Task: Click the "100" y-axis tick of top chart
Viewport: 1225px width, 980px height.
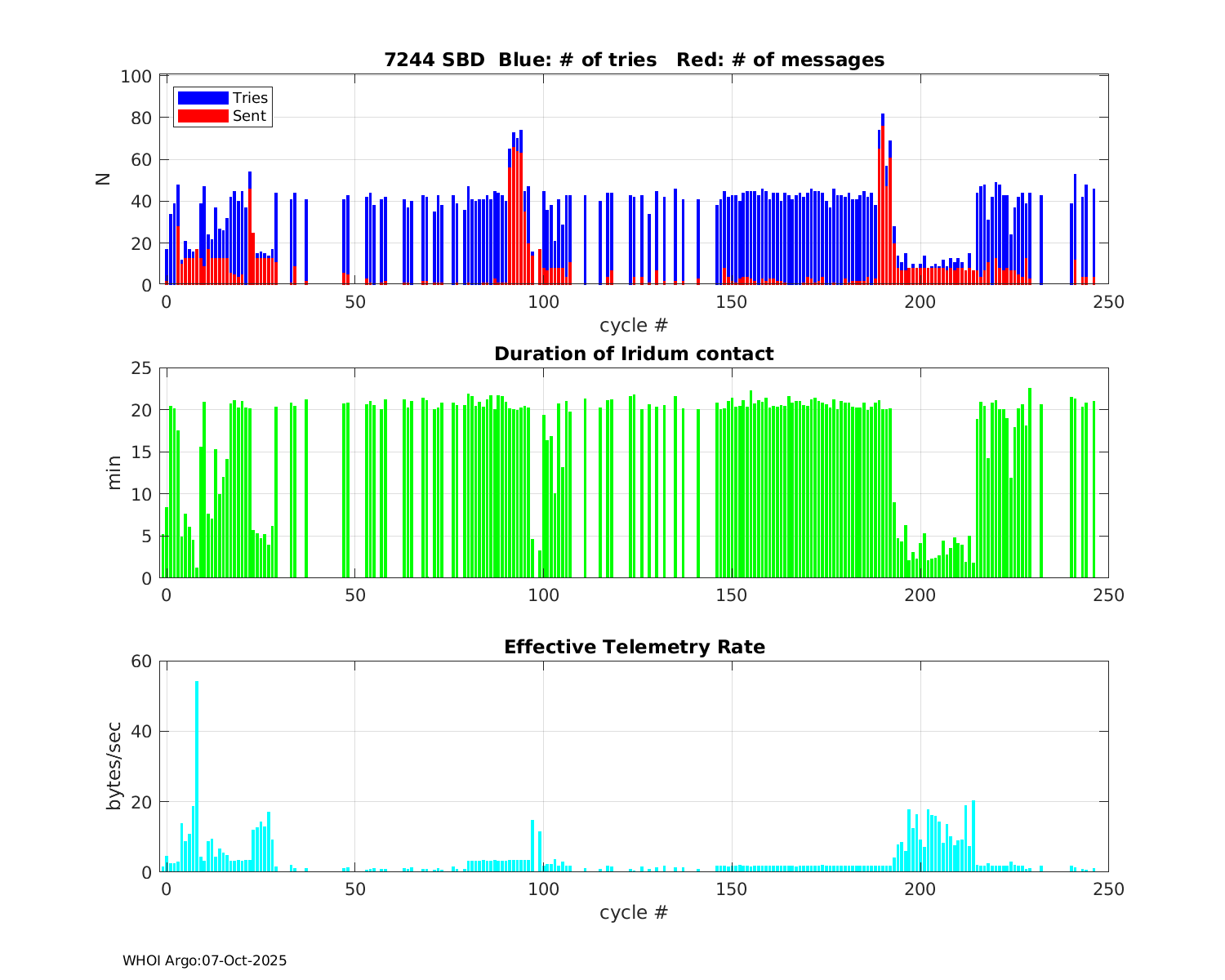Action: click(x=136, y=77)
